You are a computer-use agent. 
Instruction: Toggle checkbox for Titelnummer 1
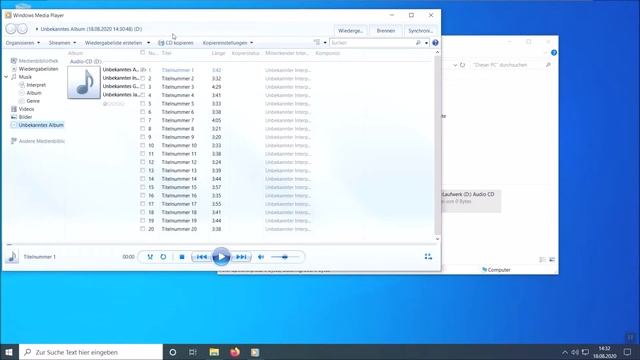[142, 70]
